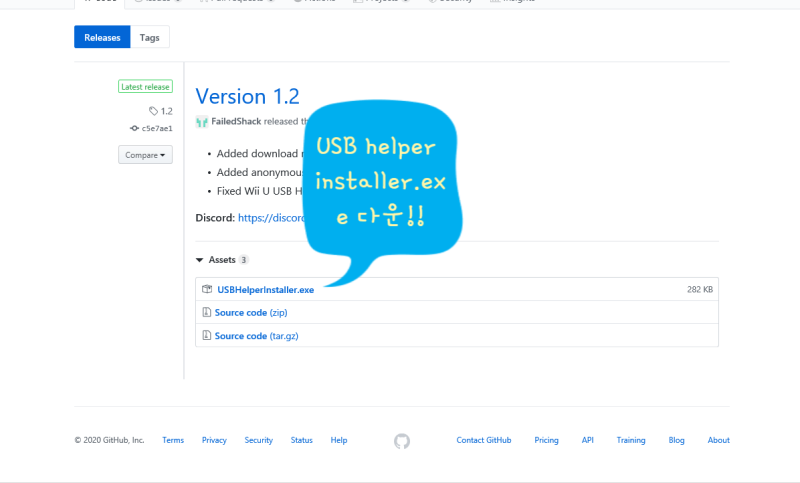
Task: Download Source code (tar.gz)
Action: point(257,336)
